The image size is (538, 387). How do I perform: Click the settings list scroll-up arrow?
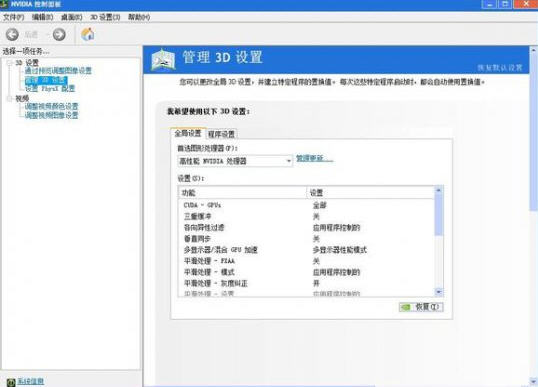pyautogui.click(x=439, y=190)
